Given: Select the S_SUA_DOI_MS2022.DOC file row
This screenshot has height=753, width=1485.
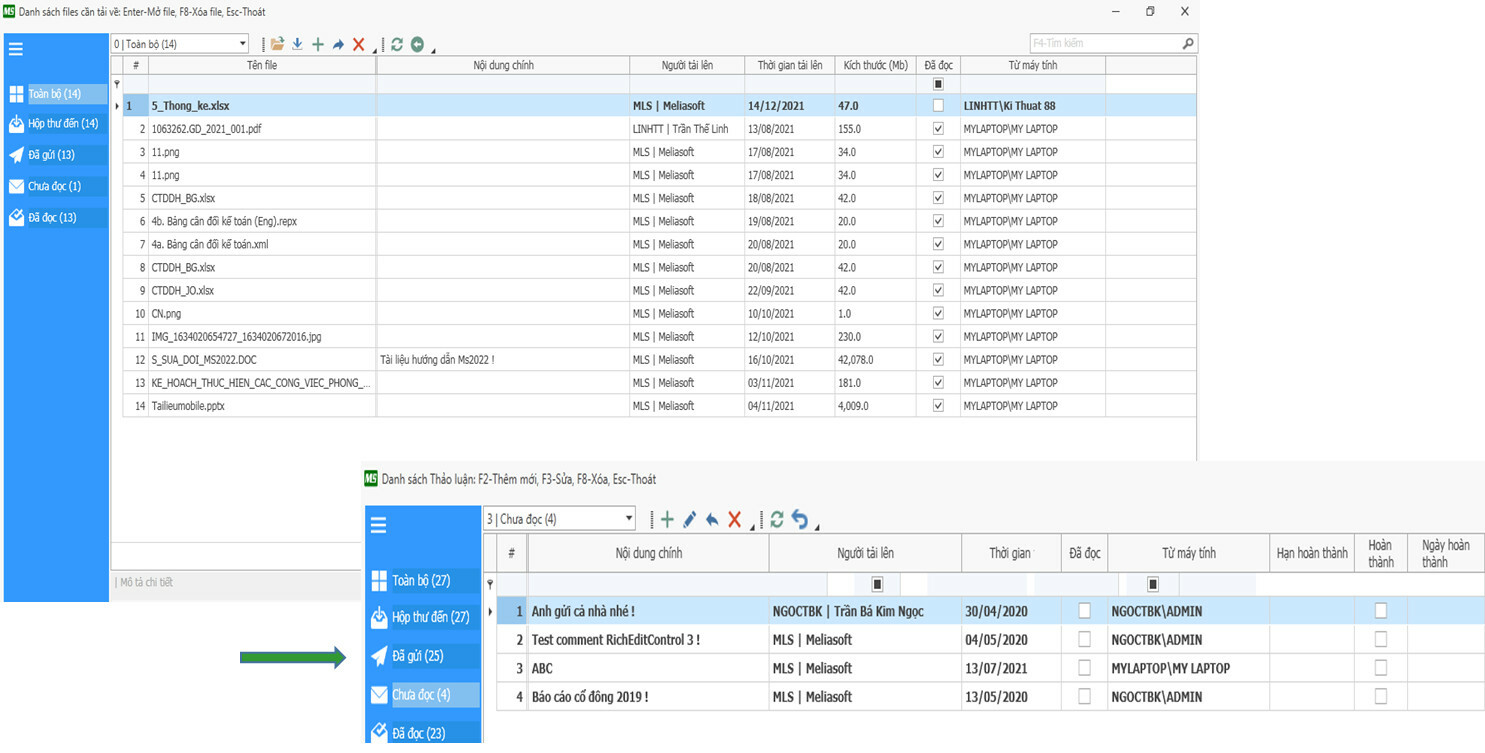Looking at the screenshot, I should 210,360.
